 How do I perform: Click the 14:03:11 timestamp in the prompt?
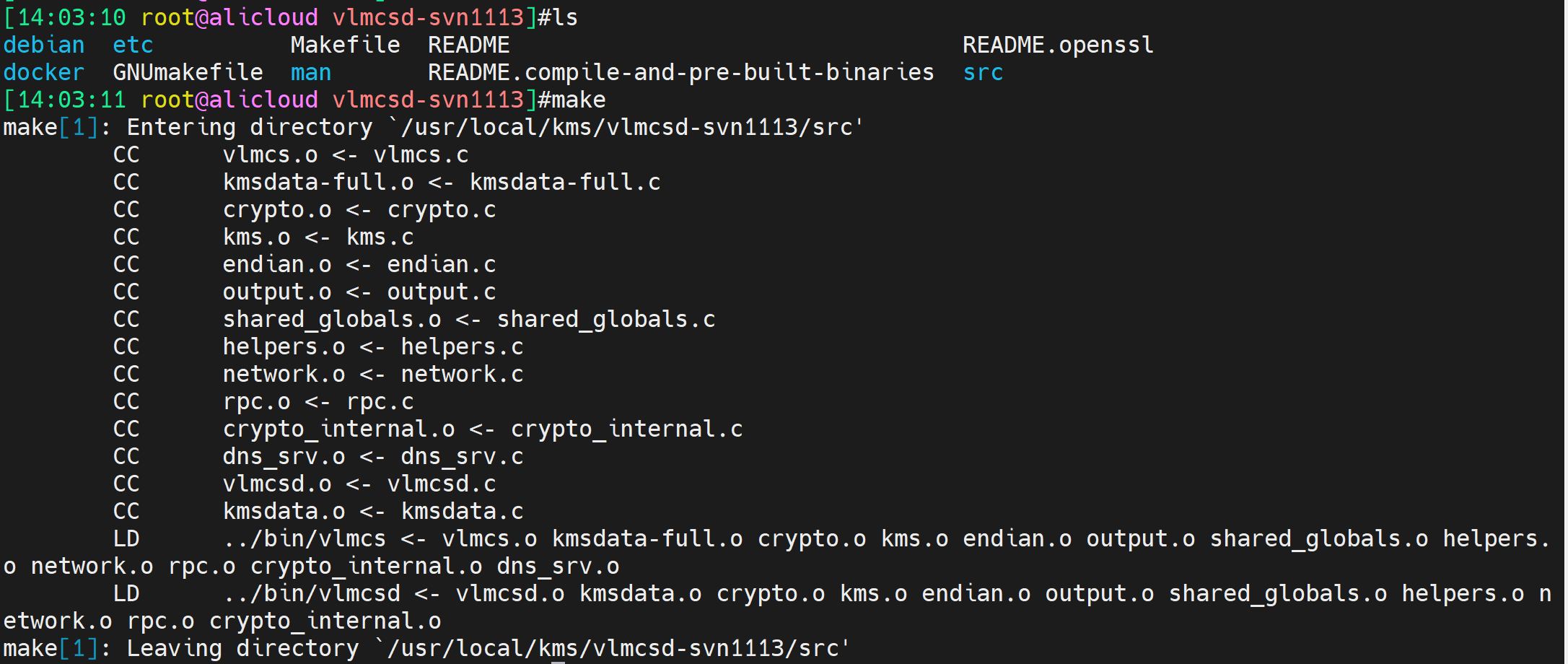click(71, 100)
